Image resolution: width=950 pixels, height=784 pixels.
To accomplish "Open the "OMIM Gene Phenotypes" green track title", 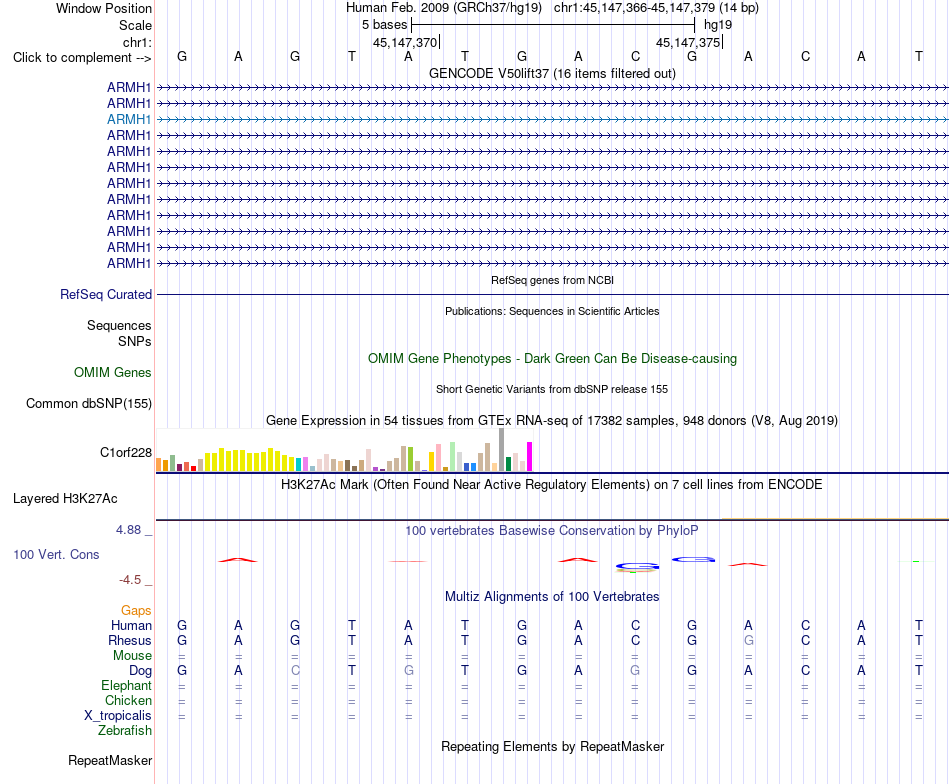I will (552, 359).
